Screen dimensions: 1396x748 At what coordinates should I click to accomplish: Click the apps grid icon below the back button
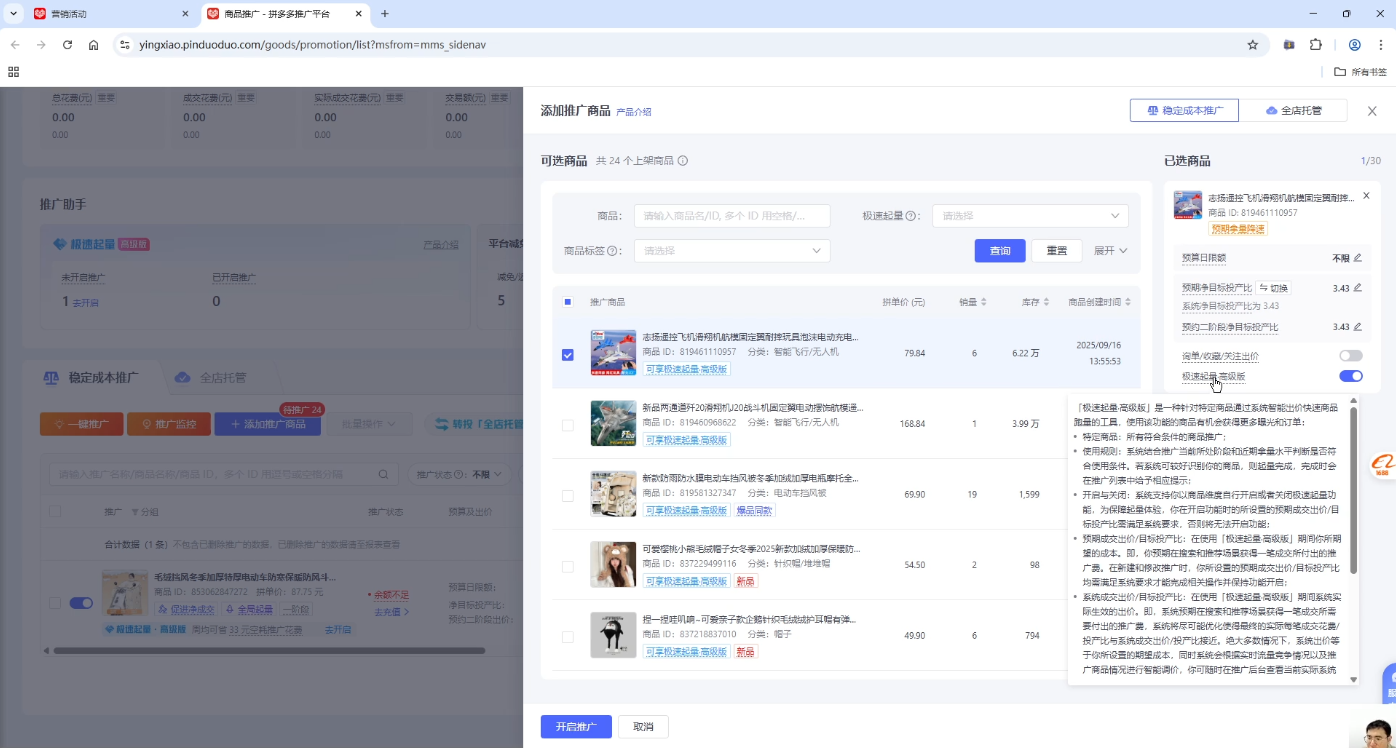(13, 72)
